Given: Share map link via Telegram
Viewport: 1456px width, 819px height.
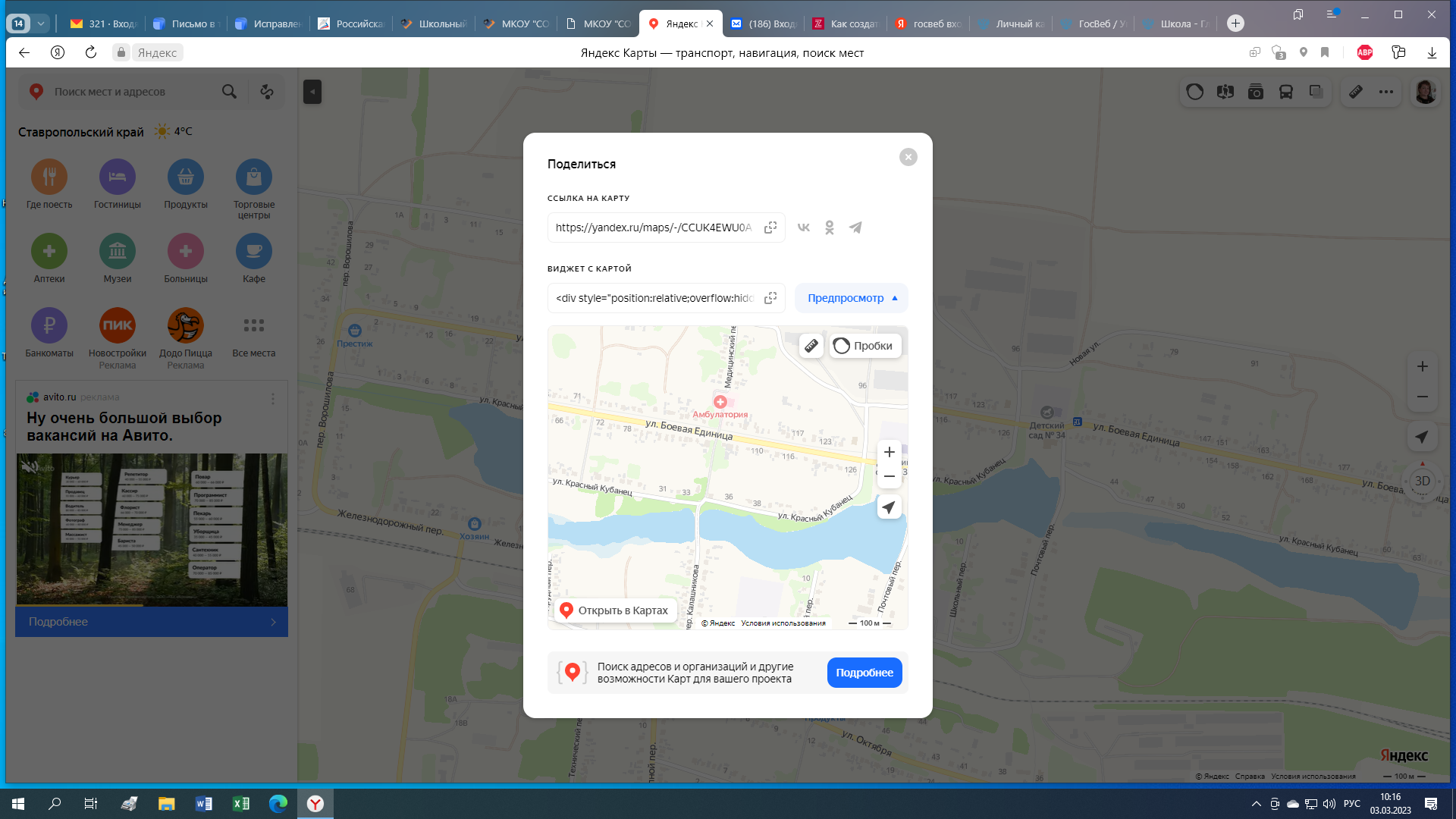Looking at the screenshot, I should tap(855, 227).
